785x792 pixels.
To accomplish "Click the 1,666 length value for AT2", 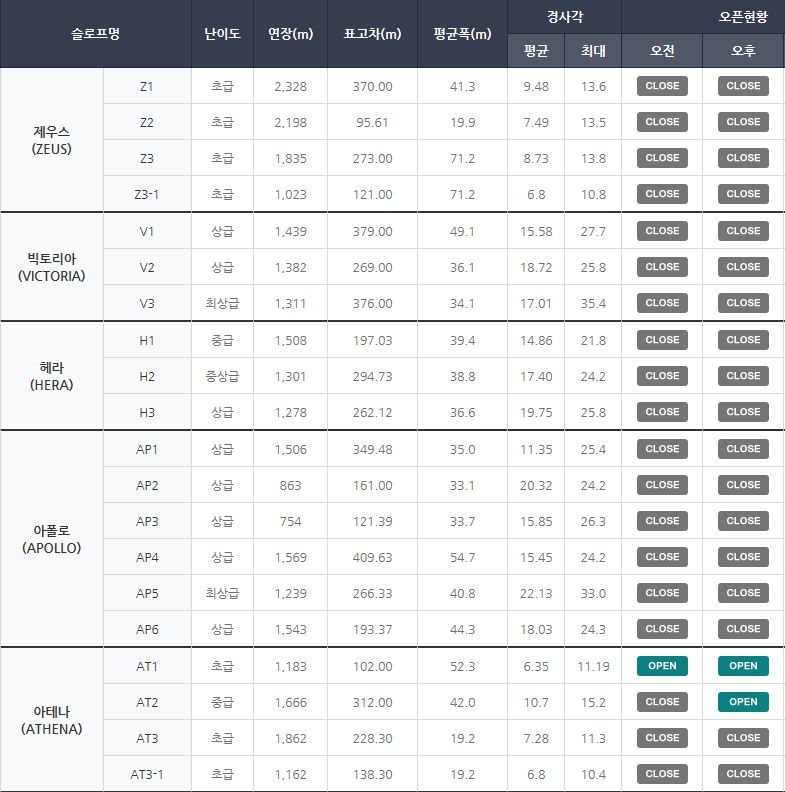I will 290,702.
